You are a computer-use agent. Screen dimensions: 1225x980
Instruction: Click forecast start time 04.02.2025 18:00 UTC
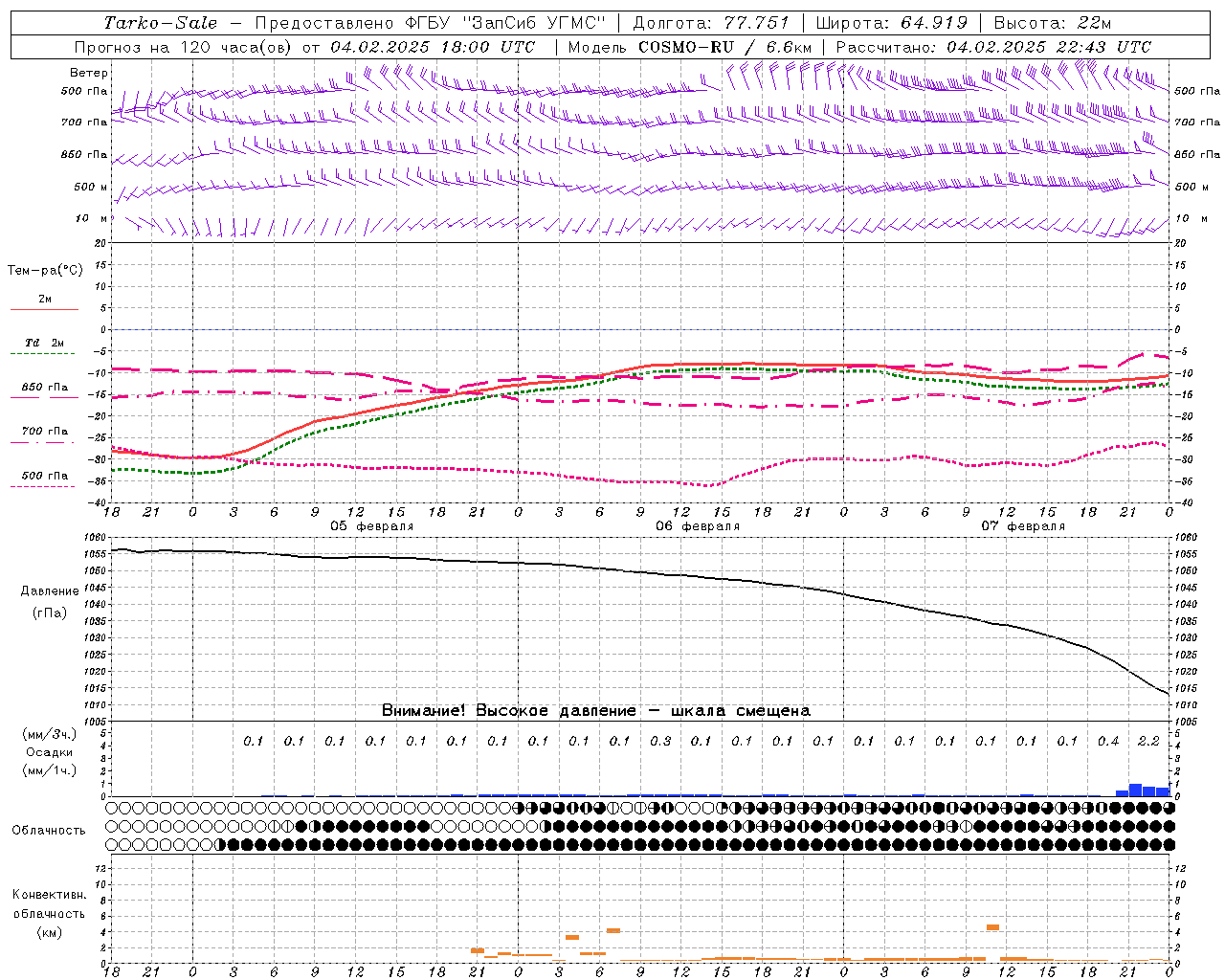click(x=433, y=47)
